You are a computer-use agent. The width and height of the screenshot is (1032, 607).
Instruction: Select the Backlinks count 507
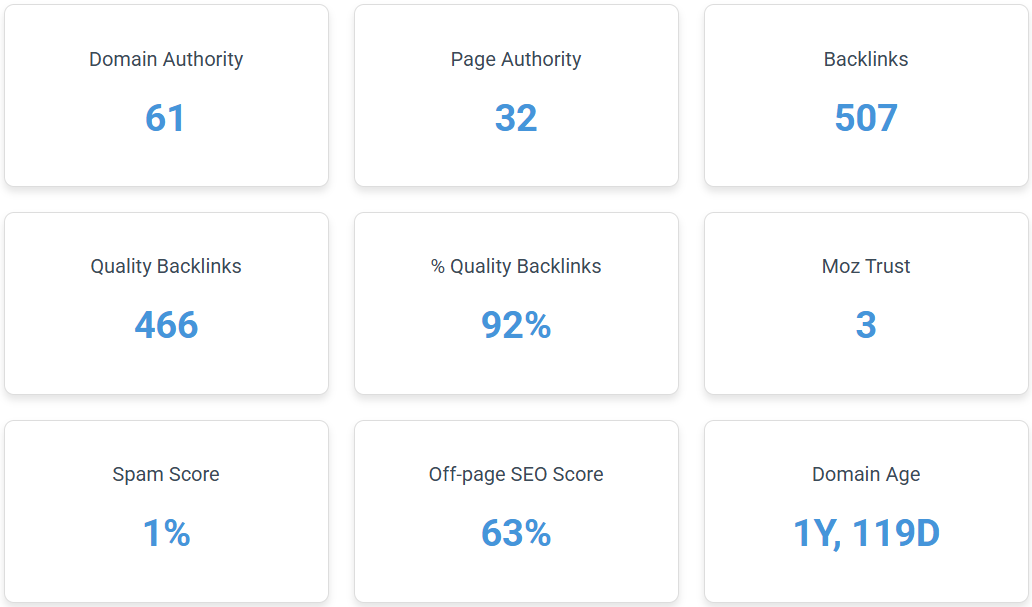pos(866,118)
